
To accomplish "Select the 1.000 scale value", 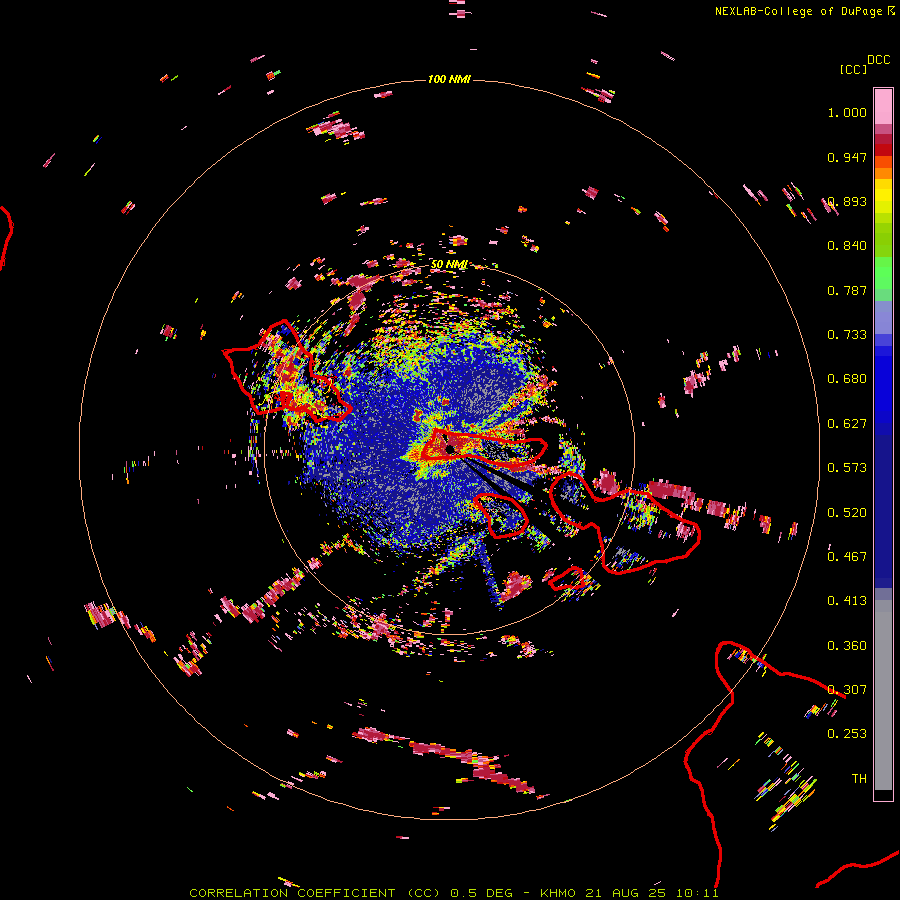I will [x=847, y=113].
